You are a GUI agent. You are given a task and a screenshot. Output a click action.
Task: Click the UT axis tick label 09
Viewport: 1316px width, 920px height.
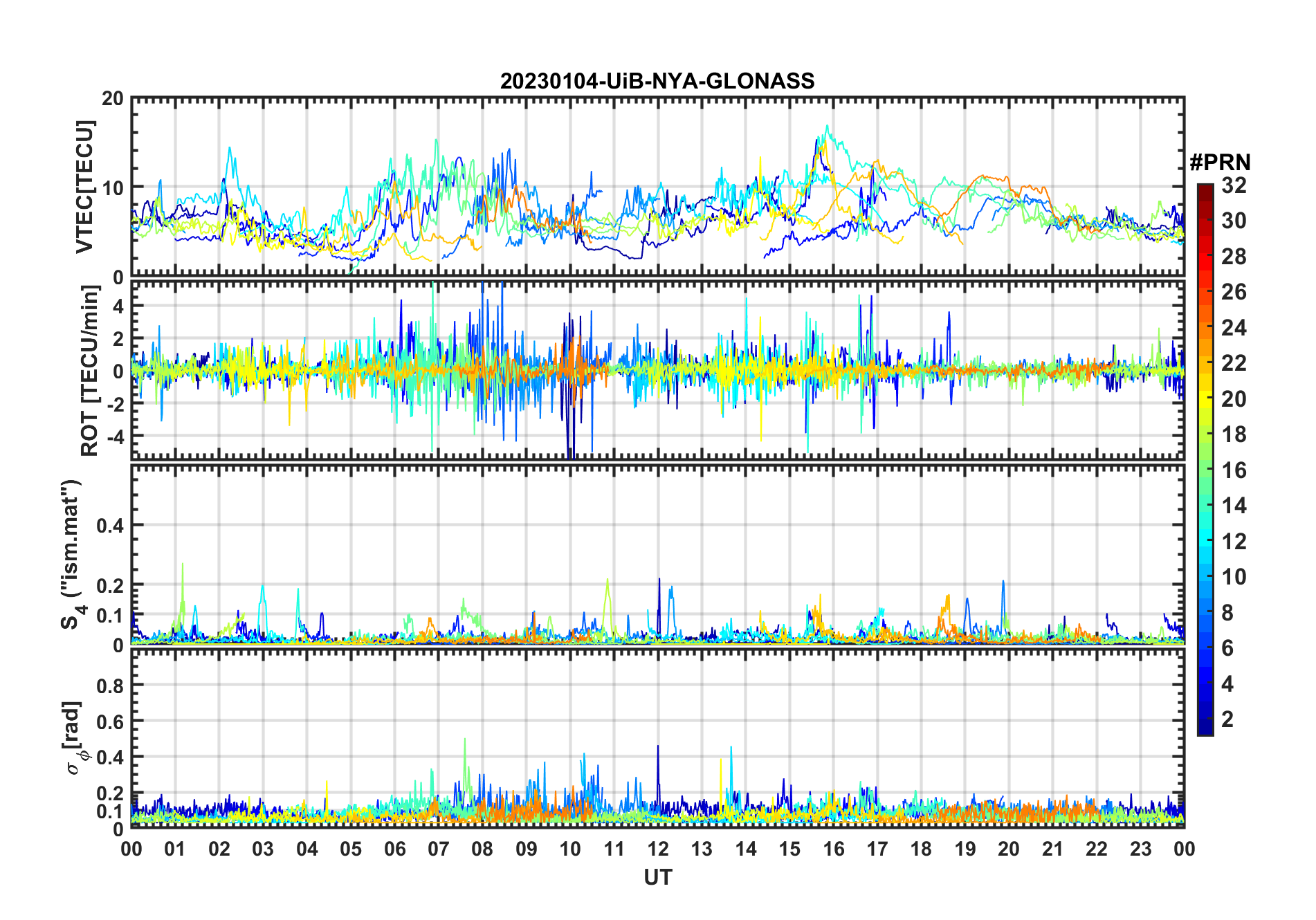pos(527,849)
